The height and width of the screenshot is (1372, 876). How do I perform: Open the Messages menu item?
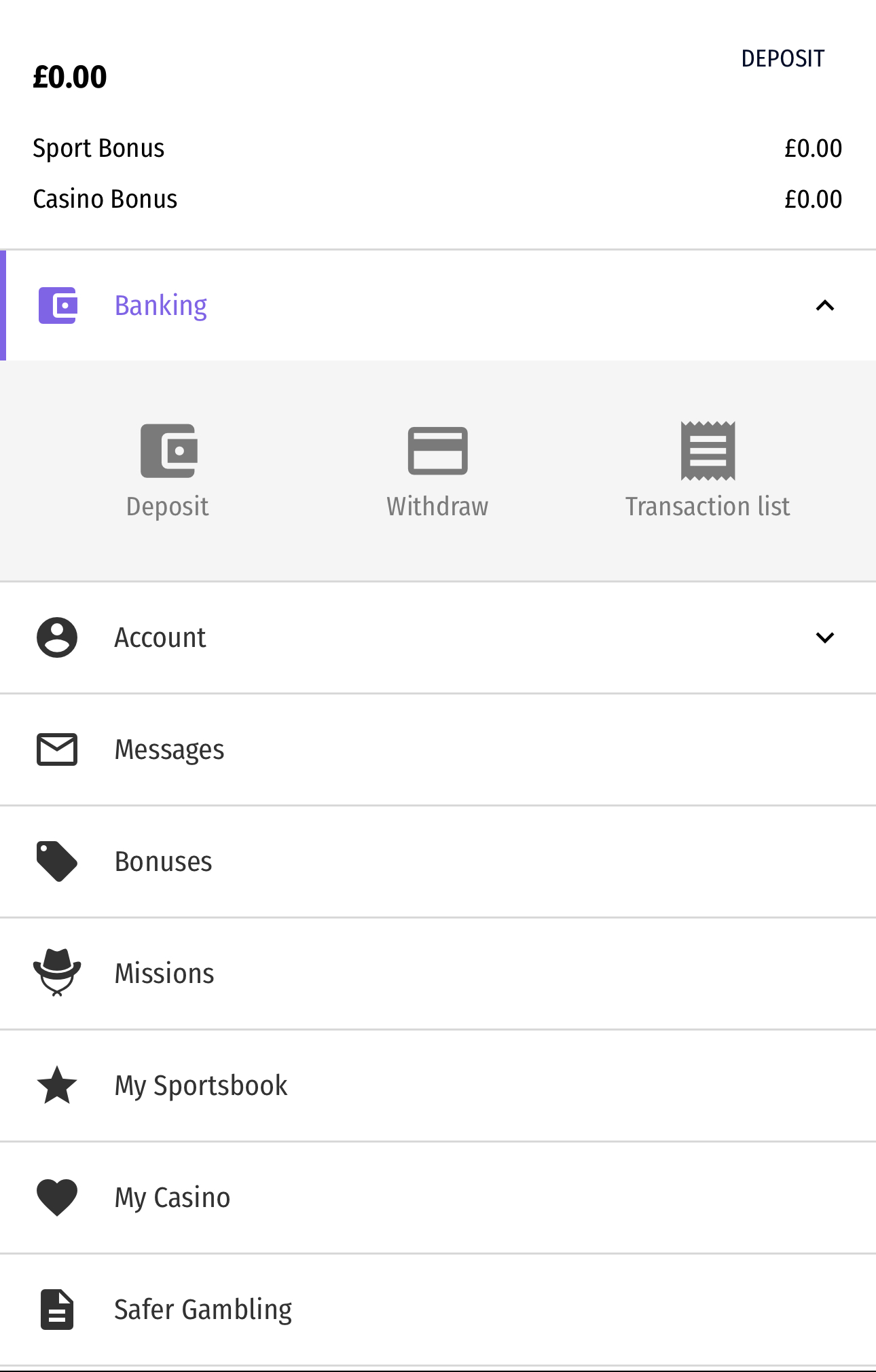[x=169, y=749]
